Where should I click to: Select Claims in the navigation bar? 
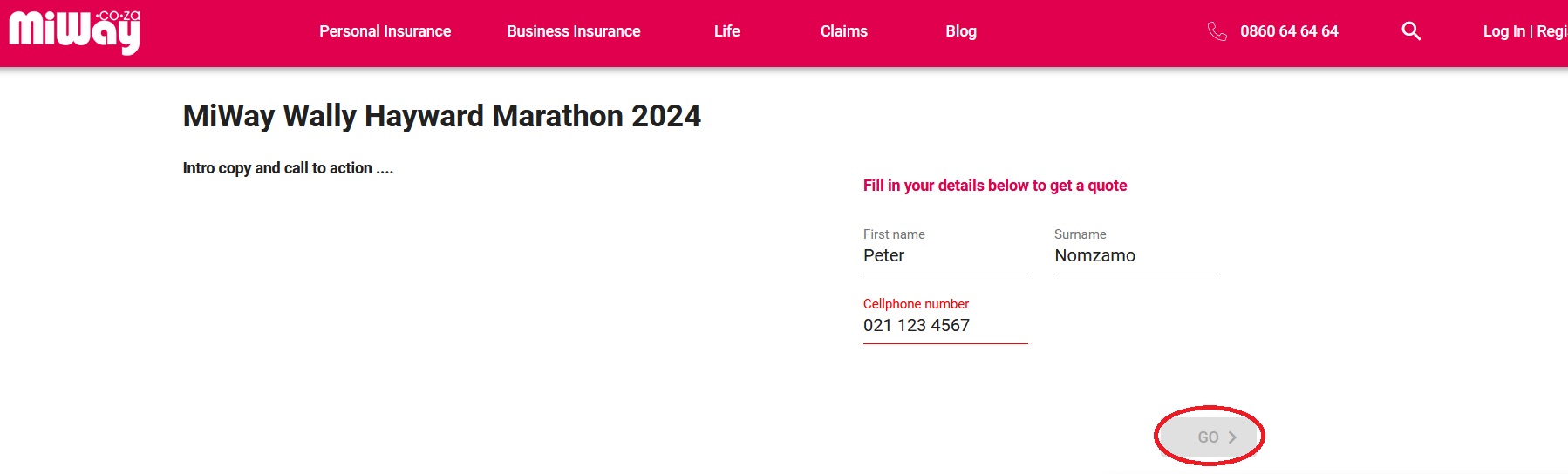coord(843,31)
